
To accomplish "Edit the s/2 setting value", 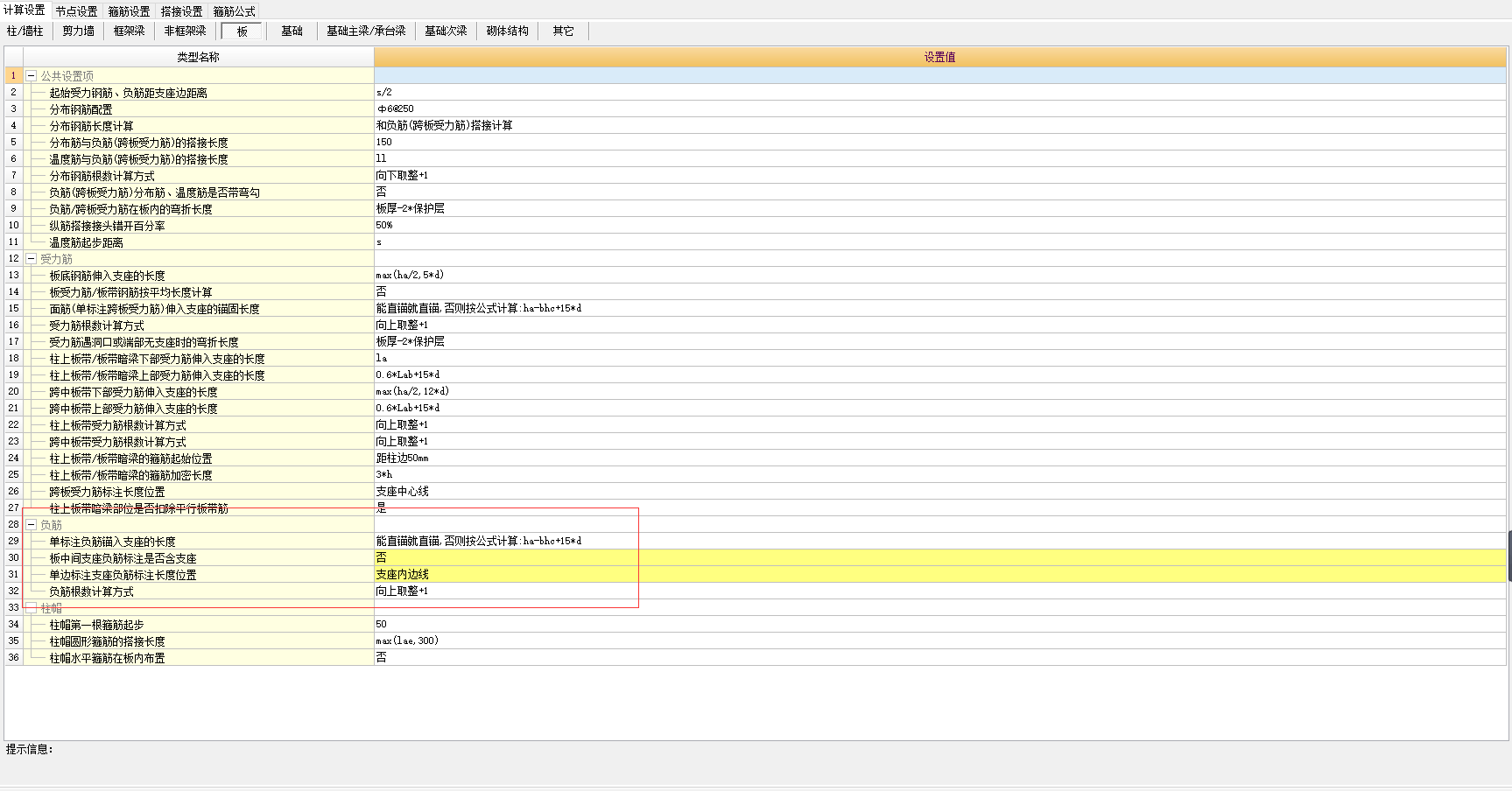I will pyautogui.click(x=940, y=93).
